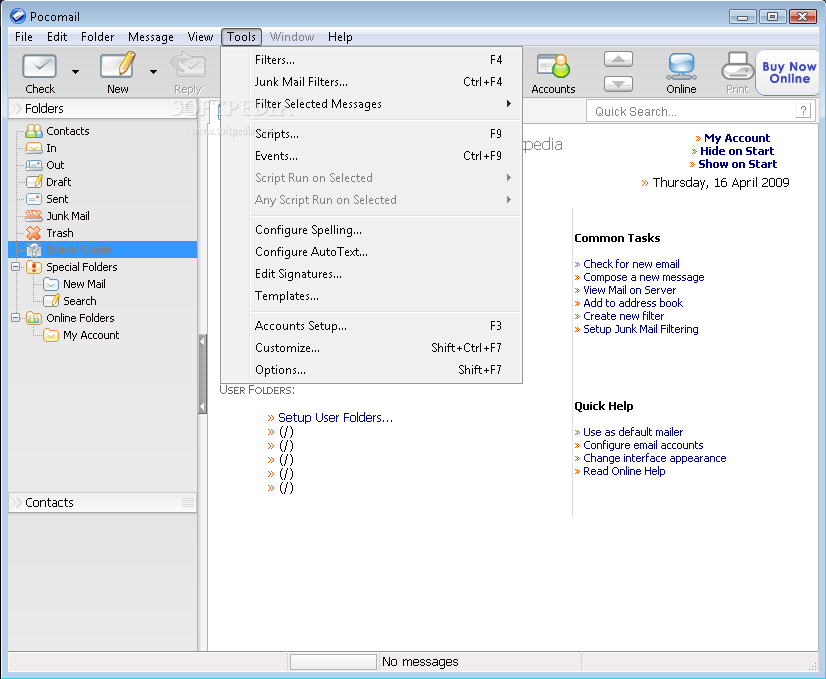826x679 pixels.
Task: Open the Edit menu
Action: coord(57,37)
